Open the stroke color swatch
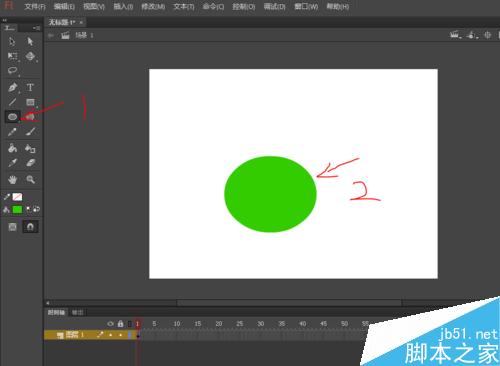500x366 pixels. coord(17,197)
